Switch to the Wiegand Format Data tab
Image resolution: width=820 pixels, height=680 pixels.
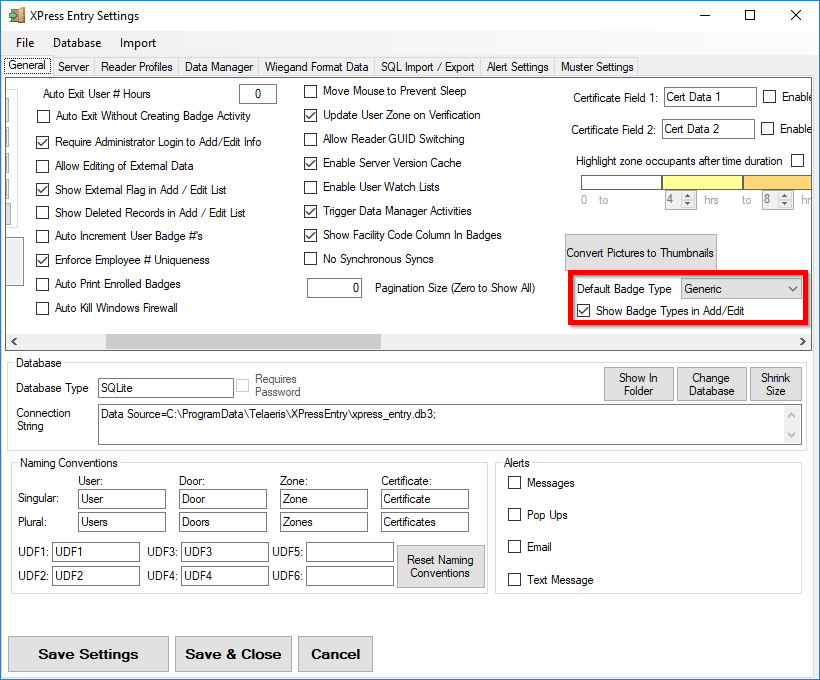tap(316, 67)
